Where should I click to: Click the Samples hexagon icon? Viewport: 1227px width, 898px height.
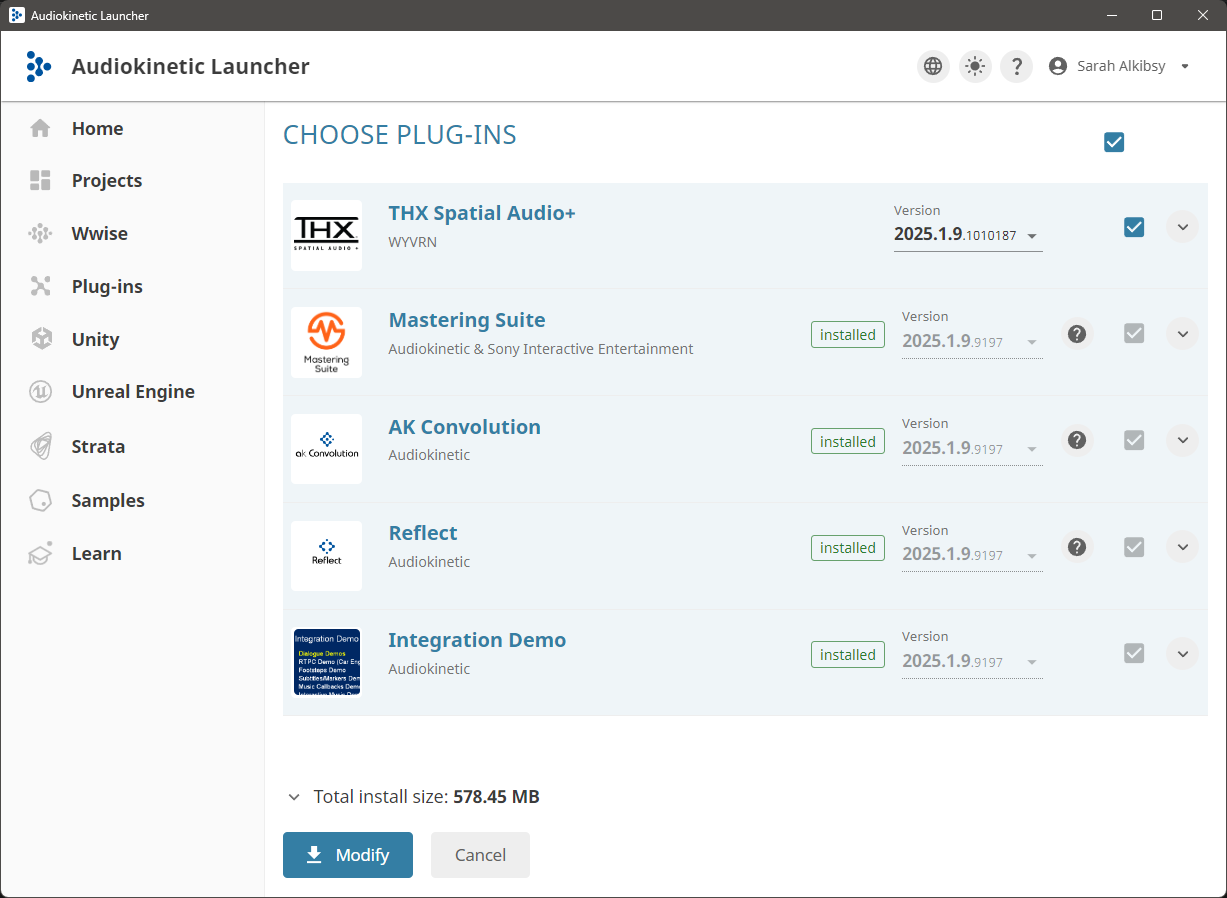tap(40, 500)
